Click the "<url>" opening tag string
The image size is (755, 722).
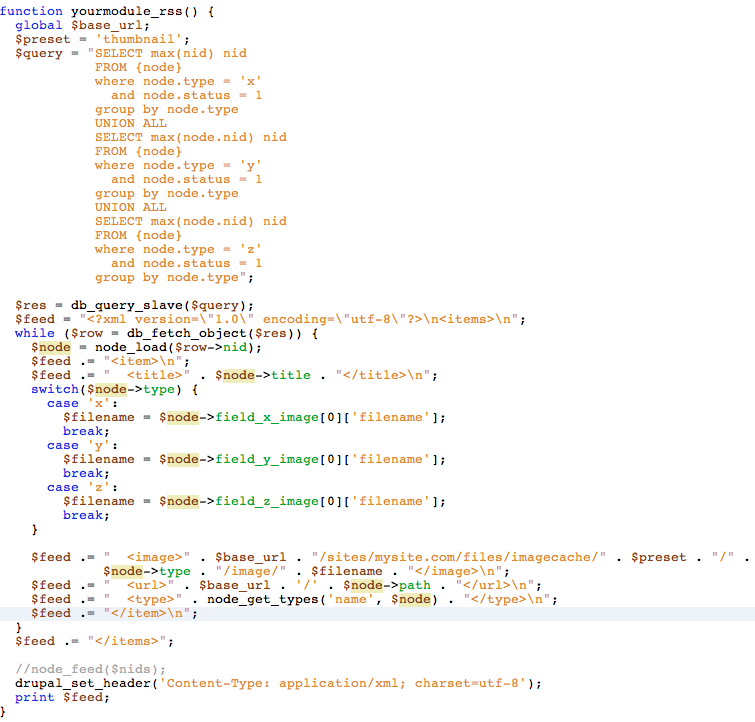coord(139,585)
